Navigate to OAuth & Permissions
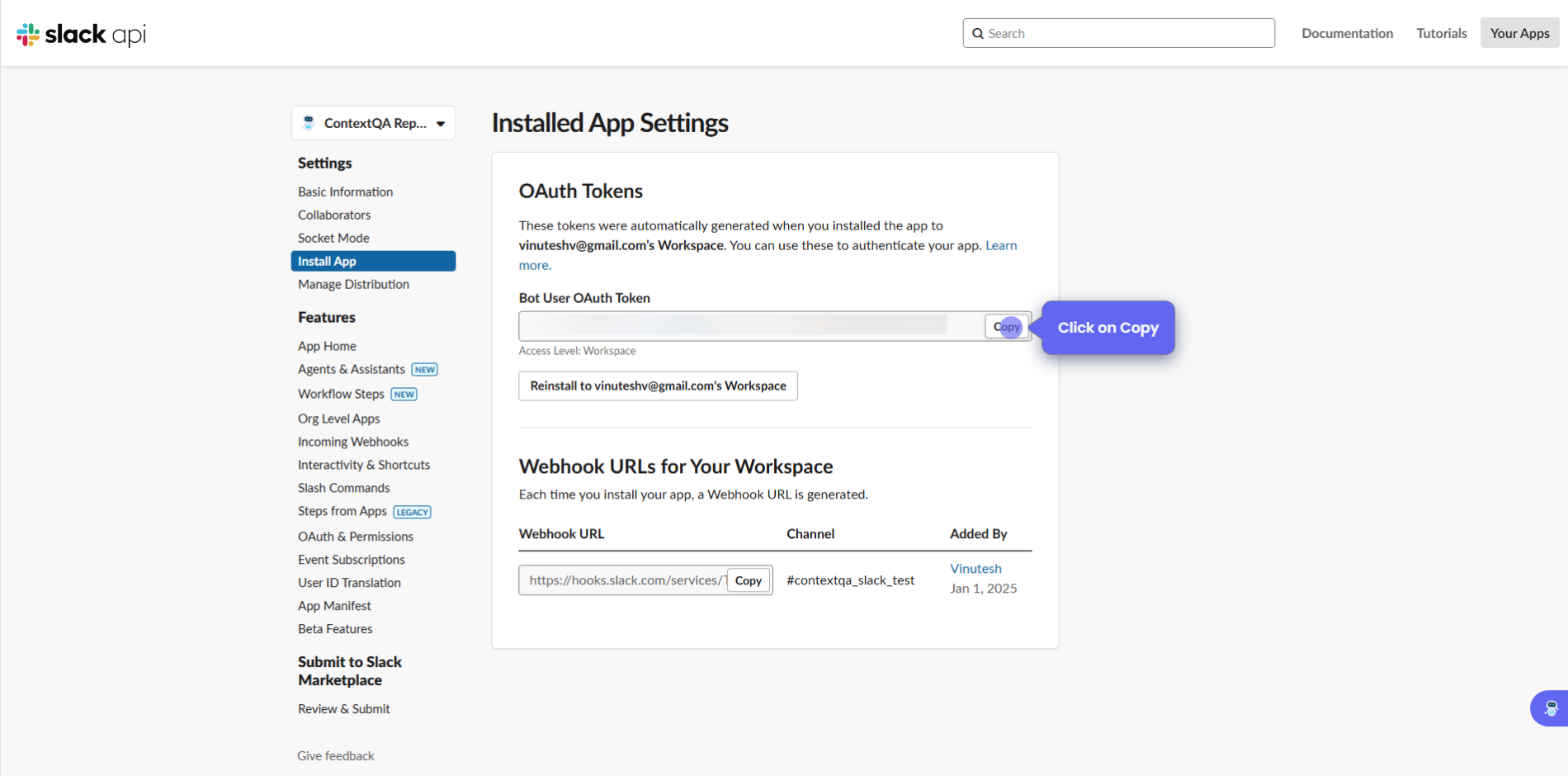Screen dimensions: 1568x776 click(355, 537)
